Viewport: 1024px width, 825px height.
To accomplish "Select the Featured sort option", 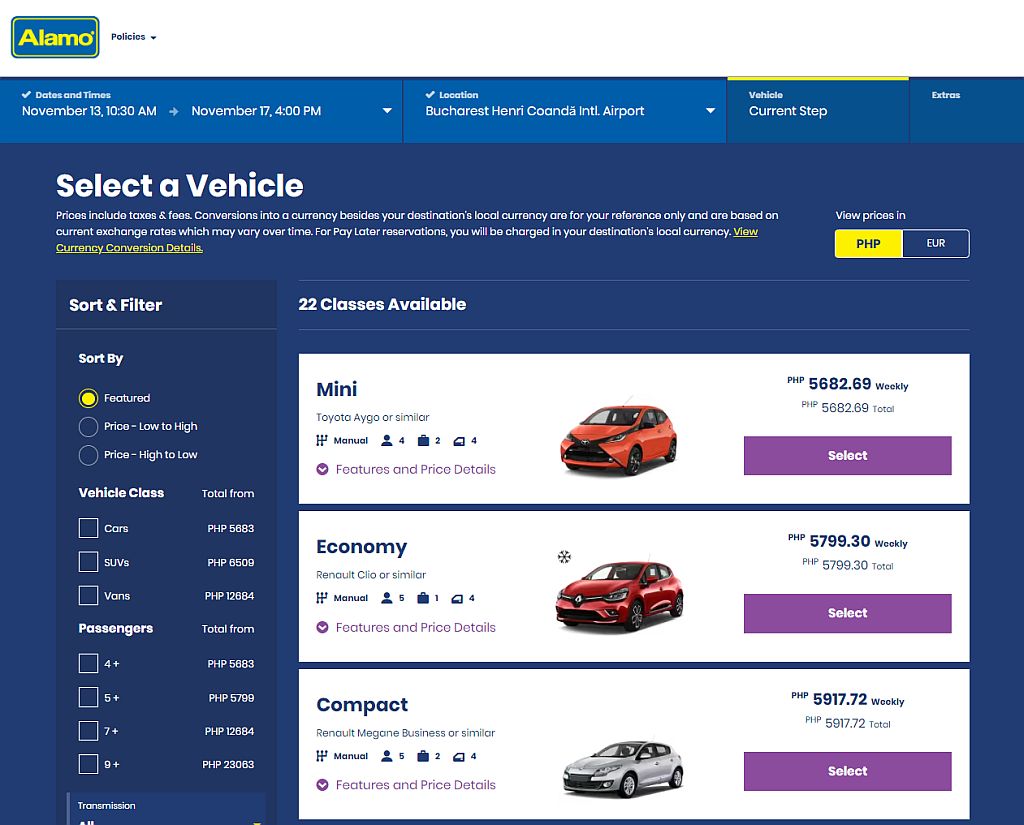I will click(x=88, y=398).
